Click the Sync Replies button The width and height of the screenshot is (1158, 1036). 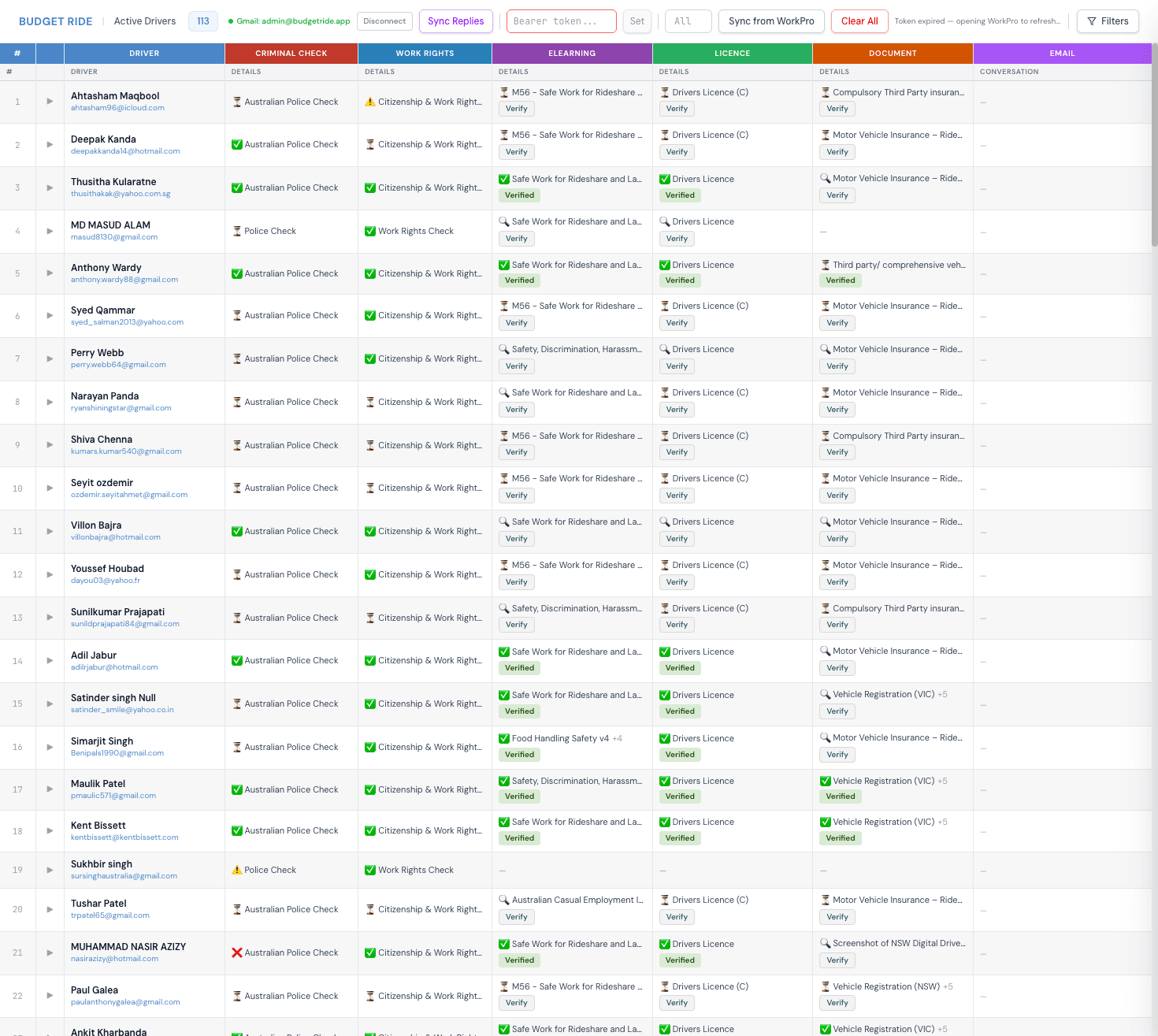455,21
